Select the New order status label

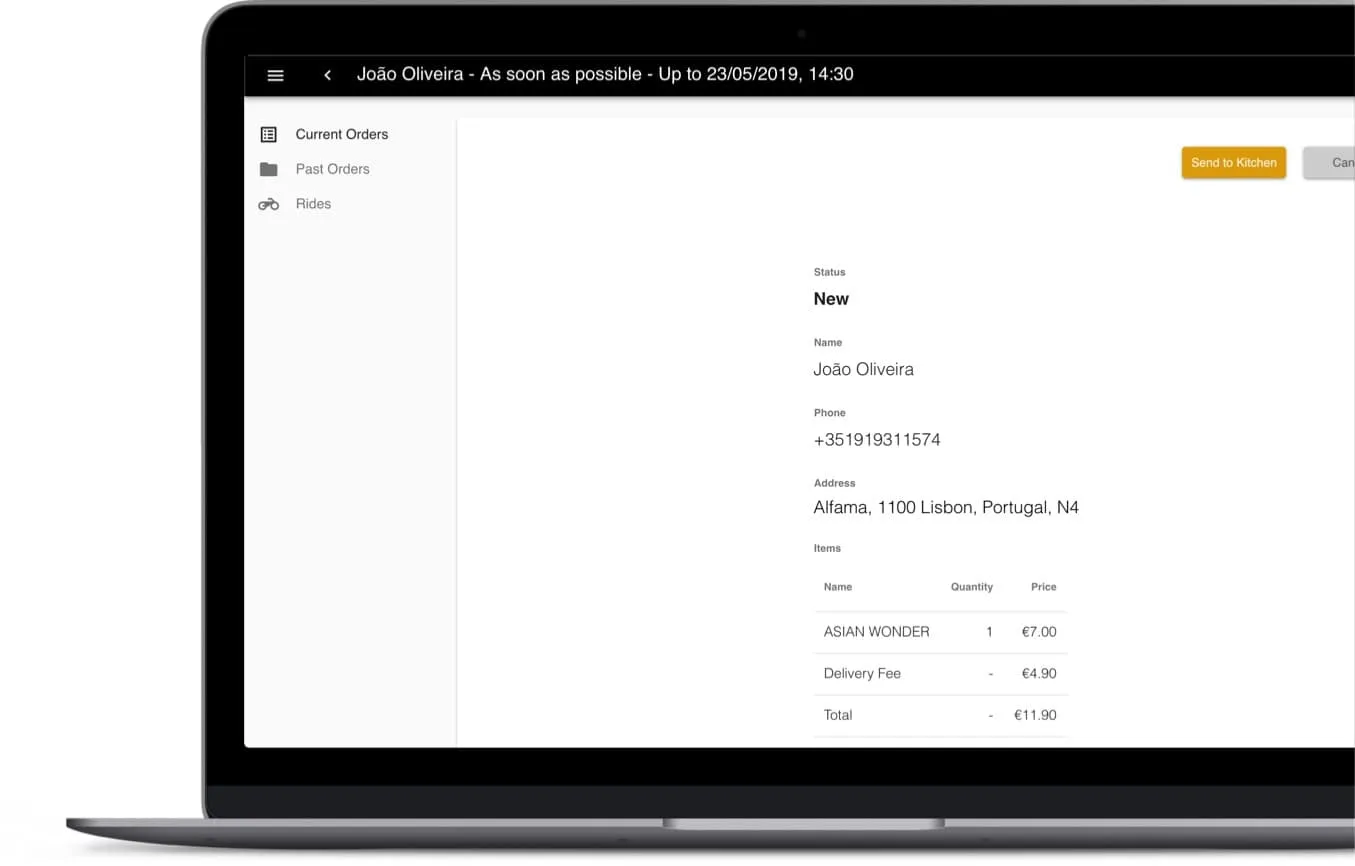[x=831, y=298]
